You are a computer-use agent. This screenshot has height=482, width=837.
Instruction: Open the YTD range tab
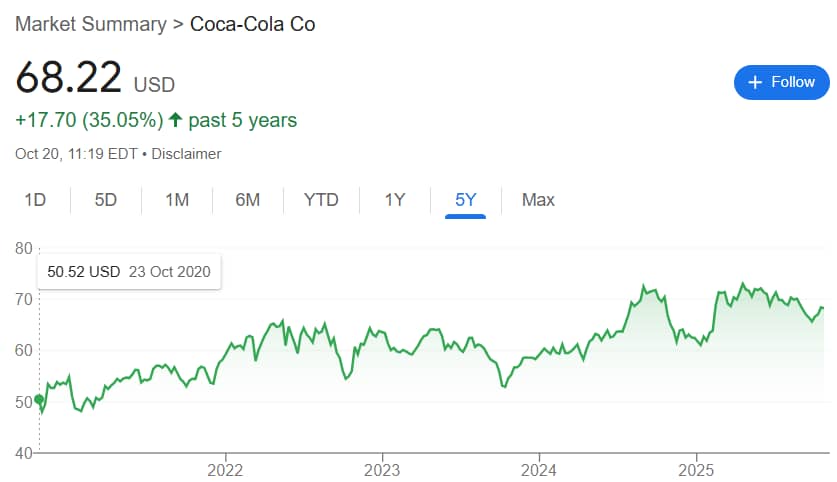pos(321,200)
